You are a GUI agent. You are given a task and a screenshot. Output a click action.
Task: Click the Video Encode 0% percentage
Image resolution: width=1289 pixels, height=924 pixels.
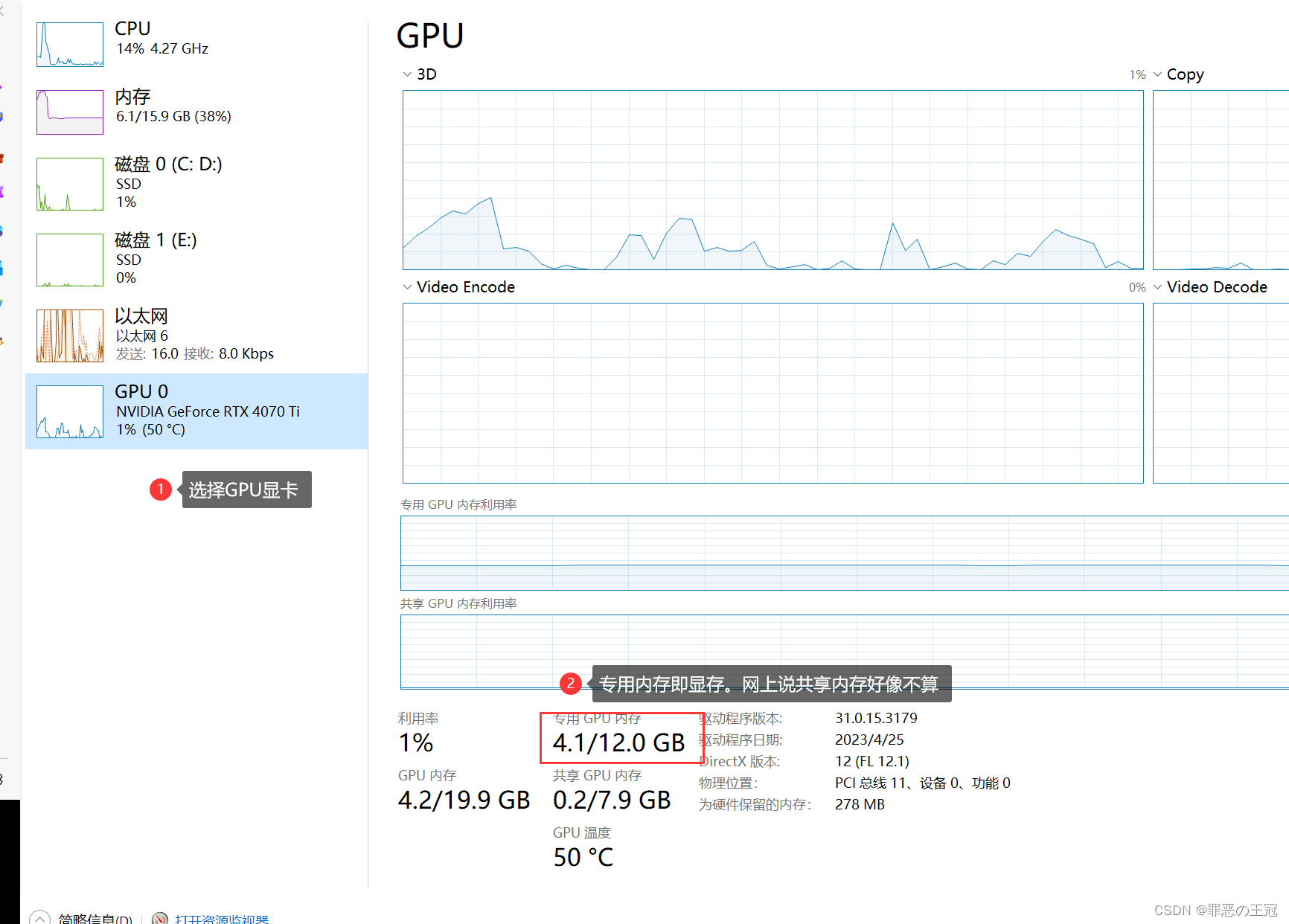click(1137, 287)
